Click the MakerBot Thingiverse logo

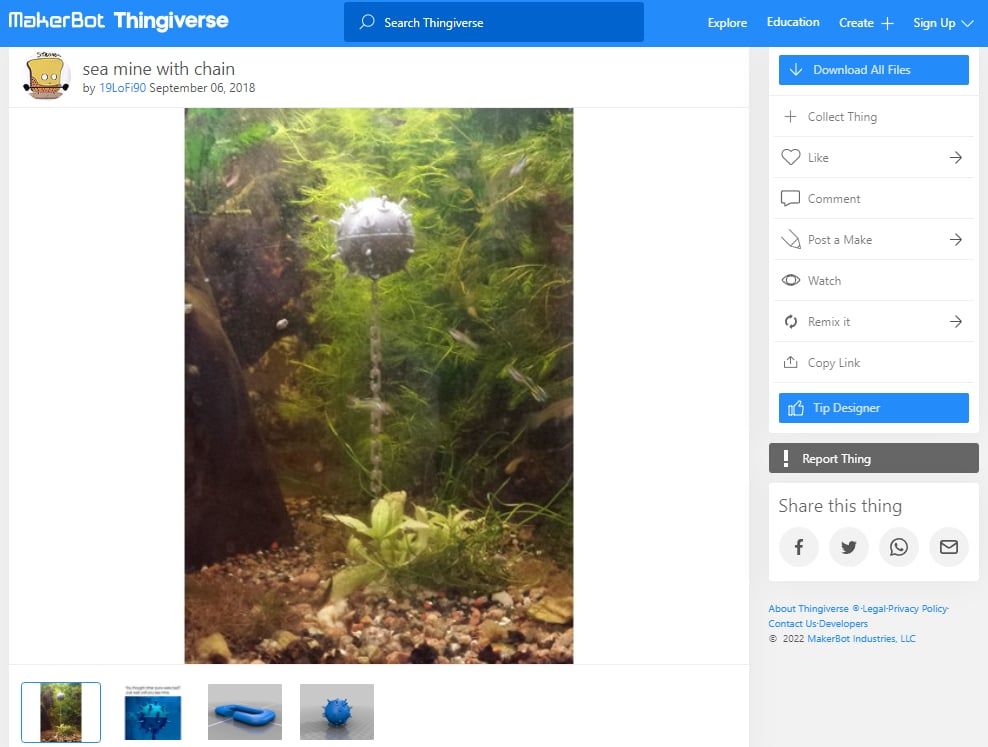(119, 21)
